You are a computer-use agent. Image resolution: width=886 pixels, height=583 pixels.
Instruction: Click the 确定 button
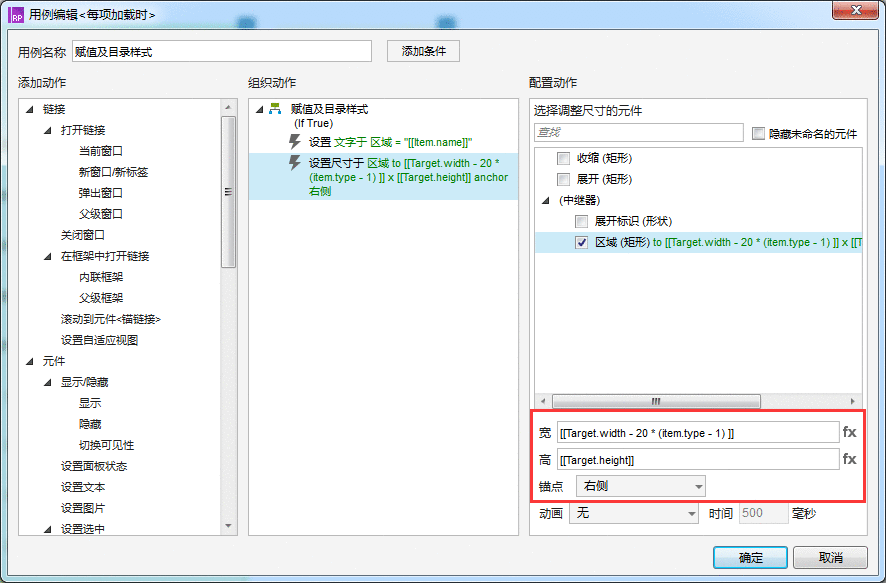click(750, 558)
